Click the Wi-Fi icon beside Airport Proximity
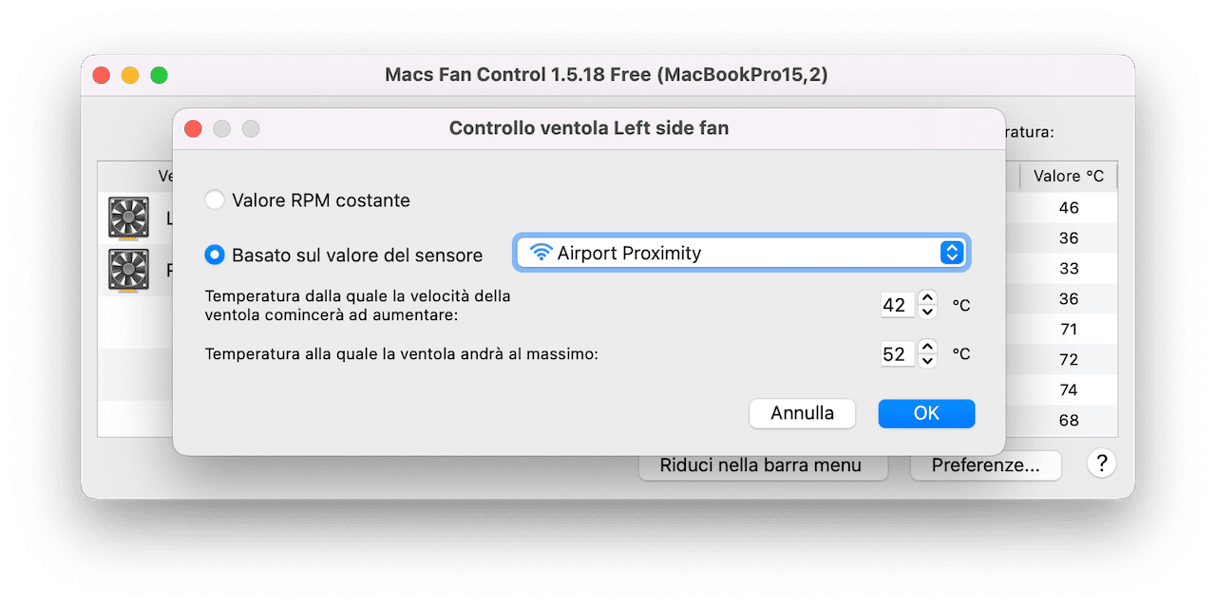The height and width of the screenshot is (606, 1216). tap(541, 253)
